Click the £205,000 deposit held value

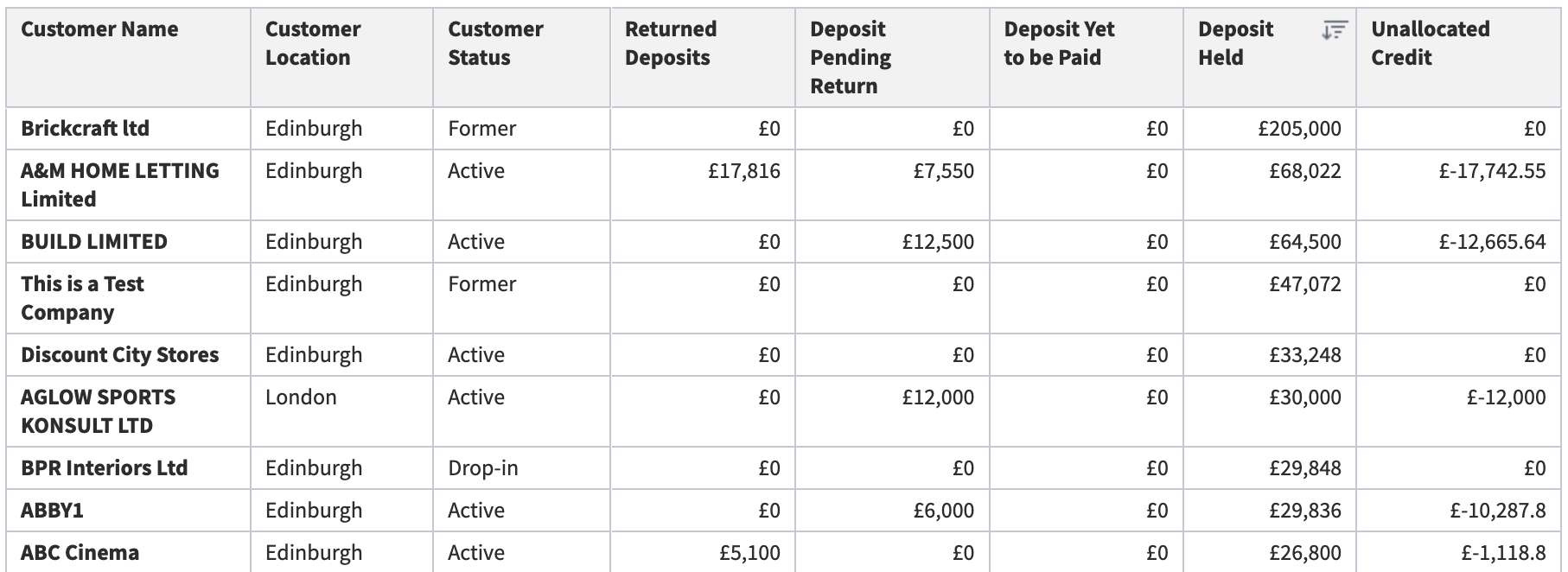point(1299,128)
